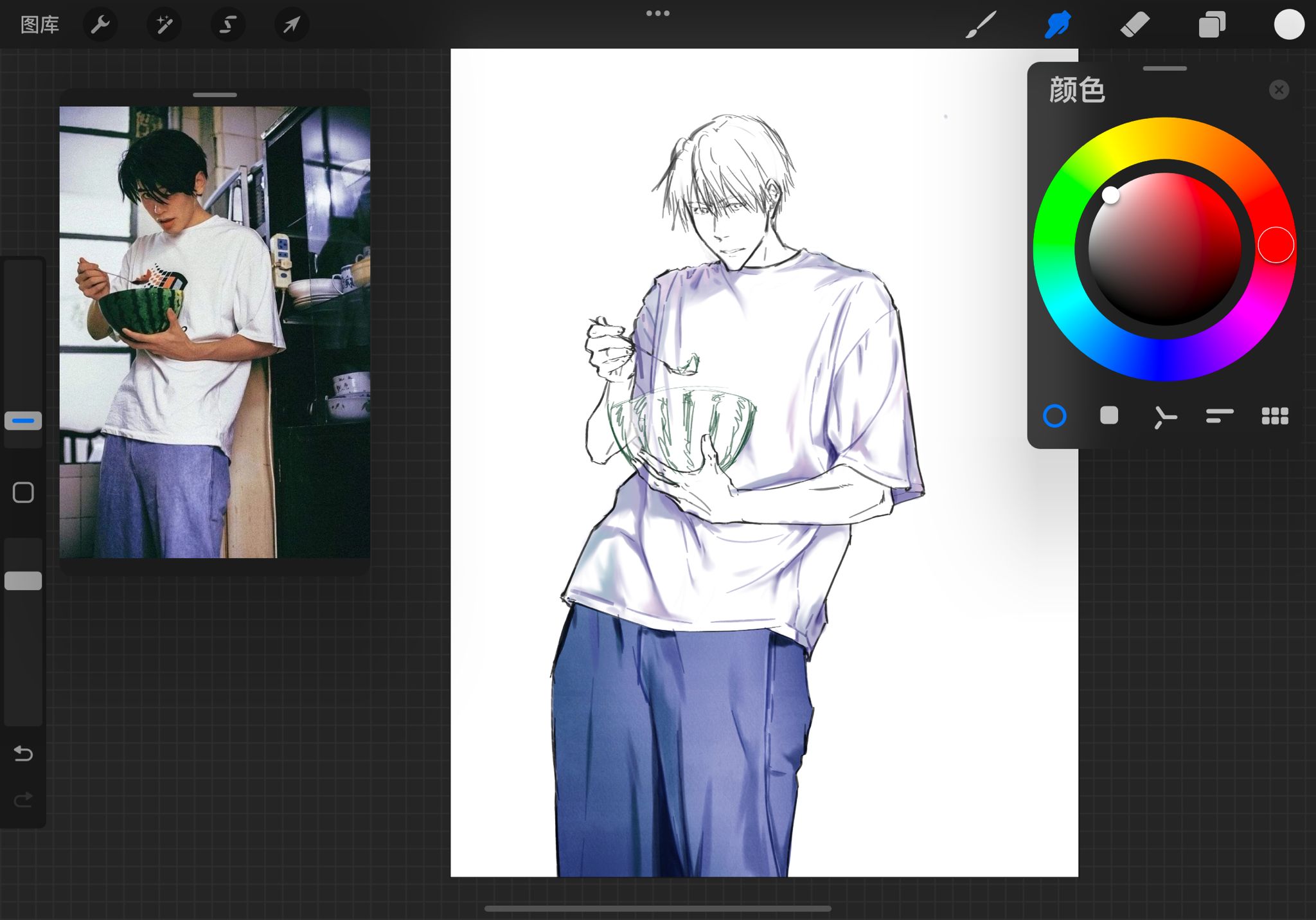Click the red hue ring handle
This screenshot has height=920, width=1316.
point(1276,245)
